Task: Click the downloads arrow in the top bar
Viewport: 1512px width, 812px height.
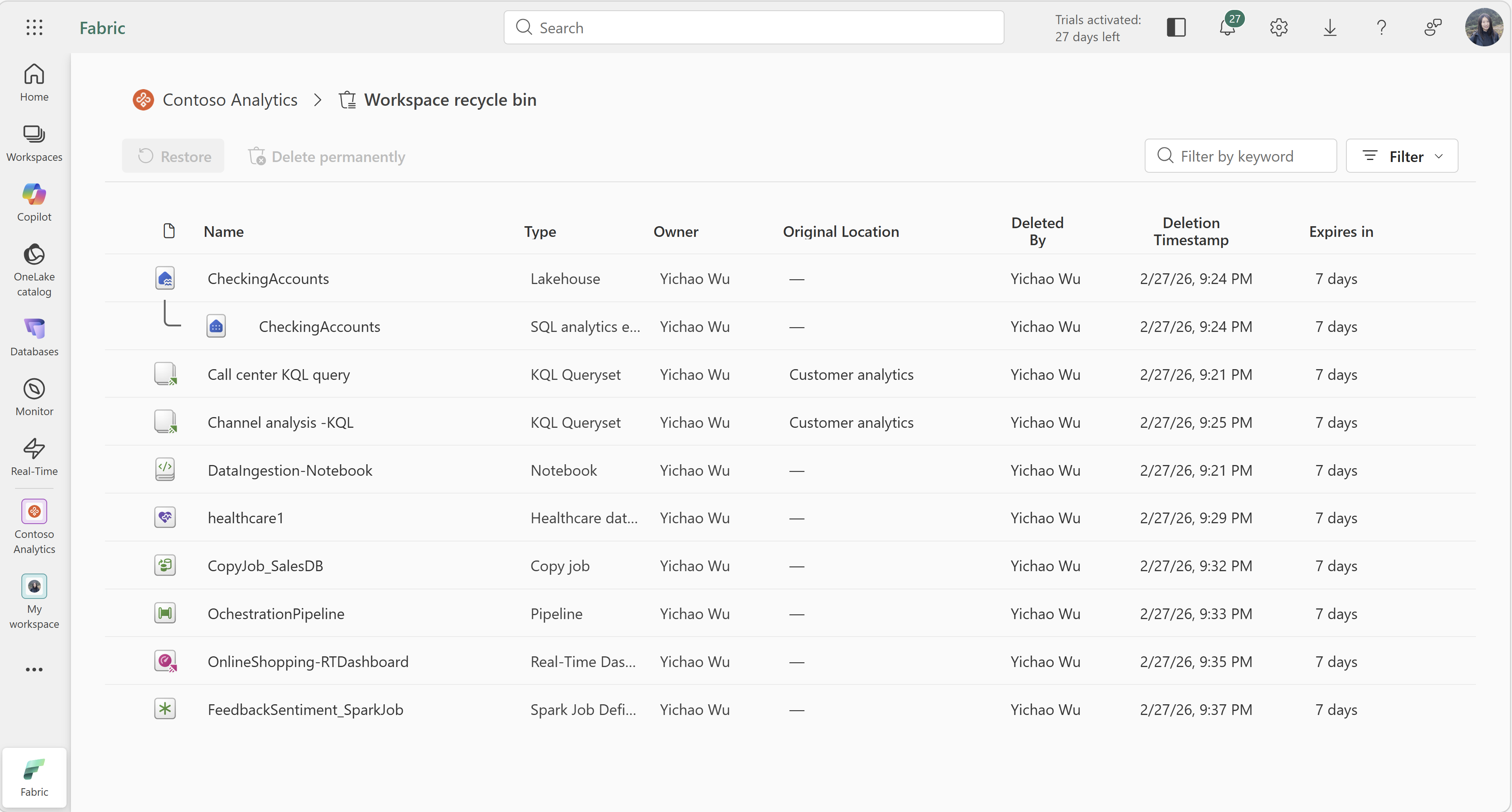Action: (x=1330, y=27)
